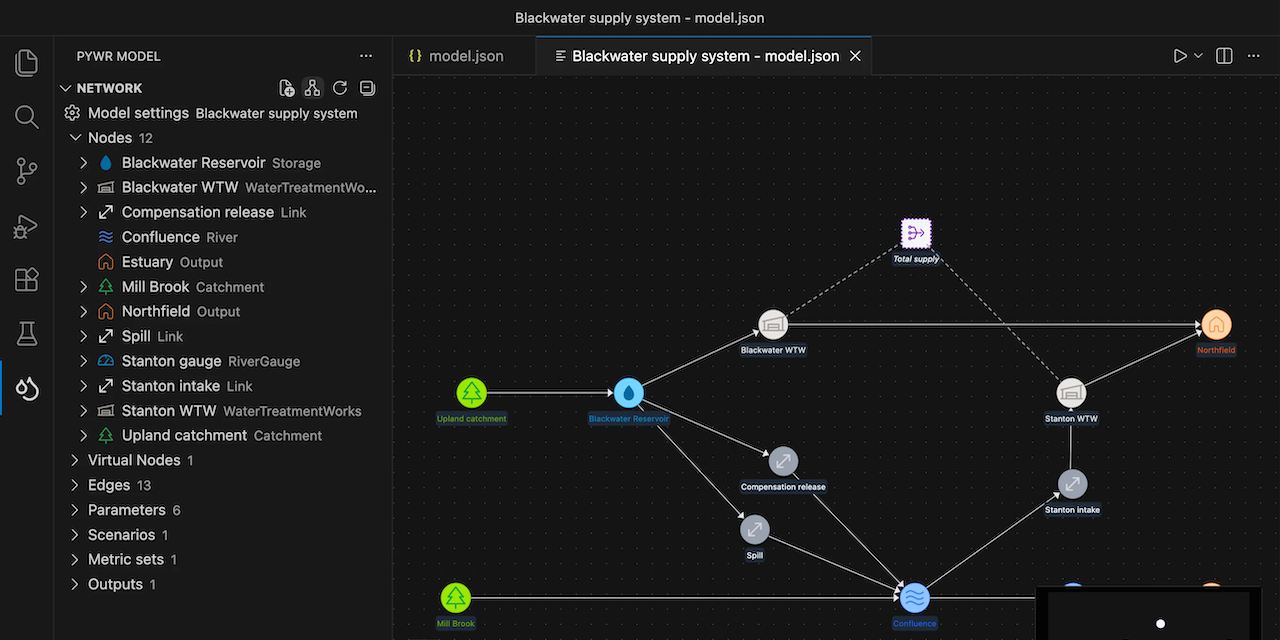Click the new model file icon in Network header
The image size is (1280, 640).
click(x=287, y=88)
